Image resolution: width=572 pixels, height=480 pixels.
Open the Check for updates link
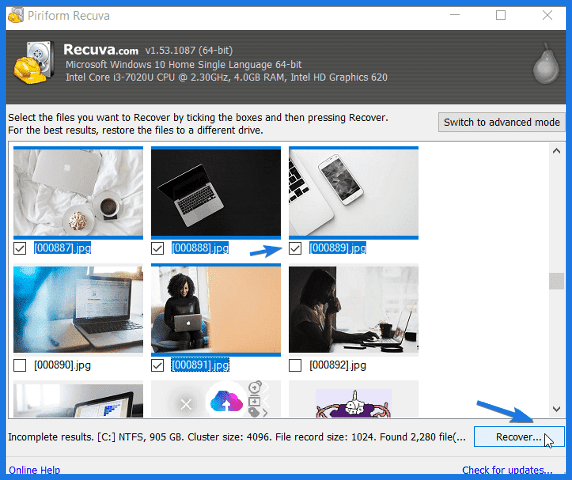tap(507, 470)
